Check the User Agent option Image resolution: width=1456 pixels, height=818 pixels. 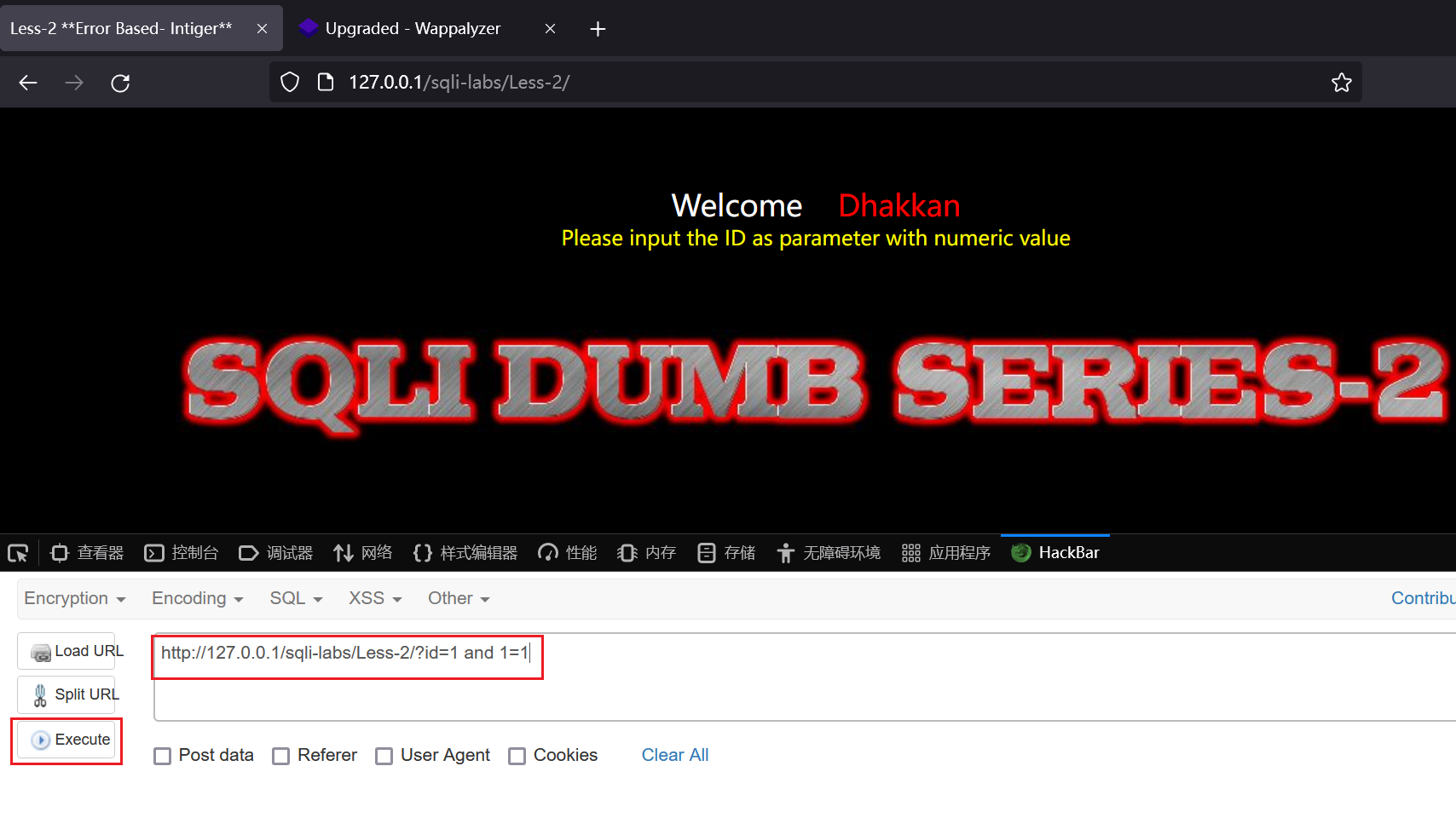(384, 756)
